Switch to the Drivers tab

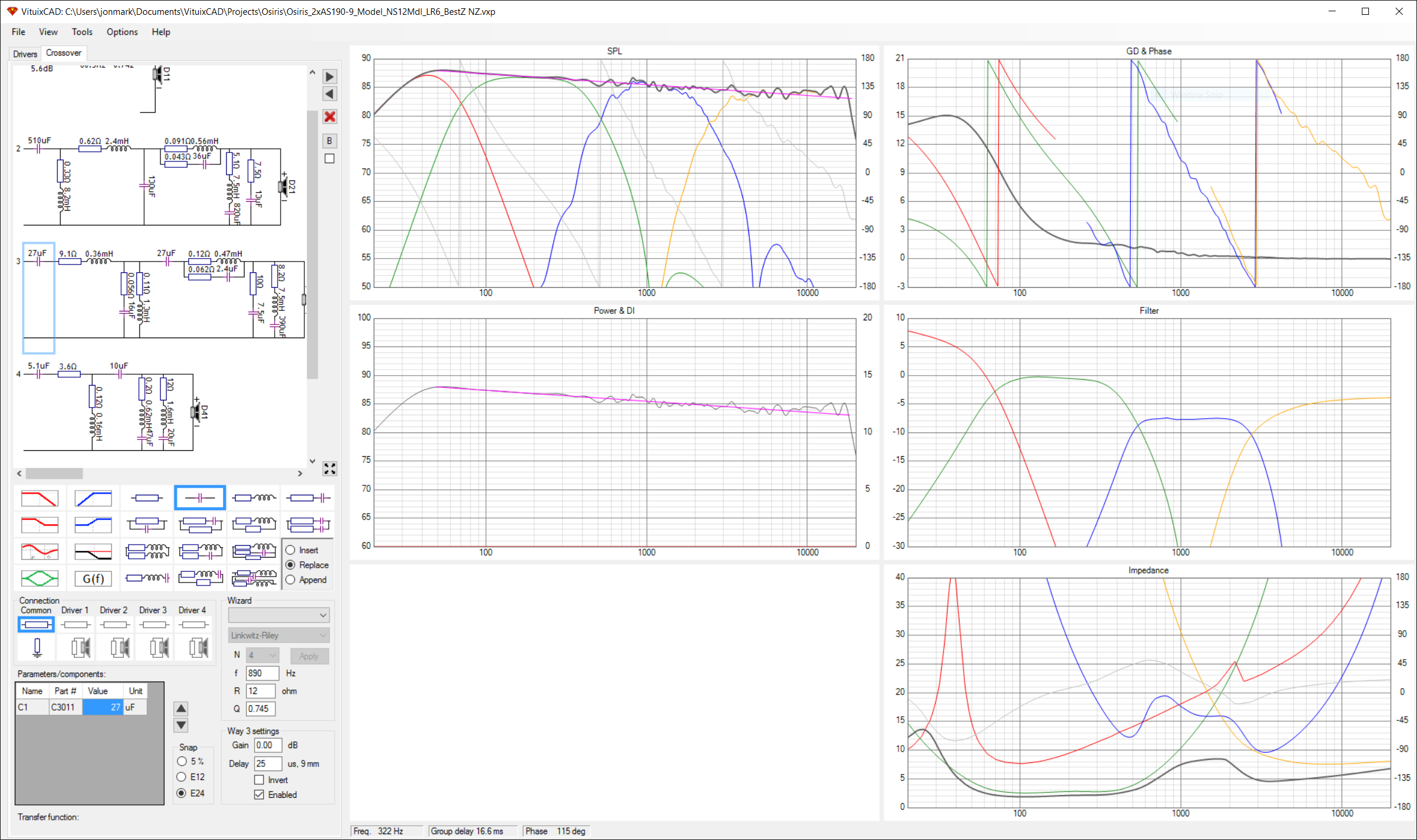click(25, 54)
